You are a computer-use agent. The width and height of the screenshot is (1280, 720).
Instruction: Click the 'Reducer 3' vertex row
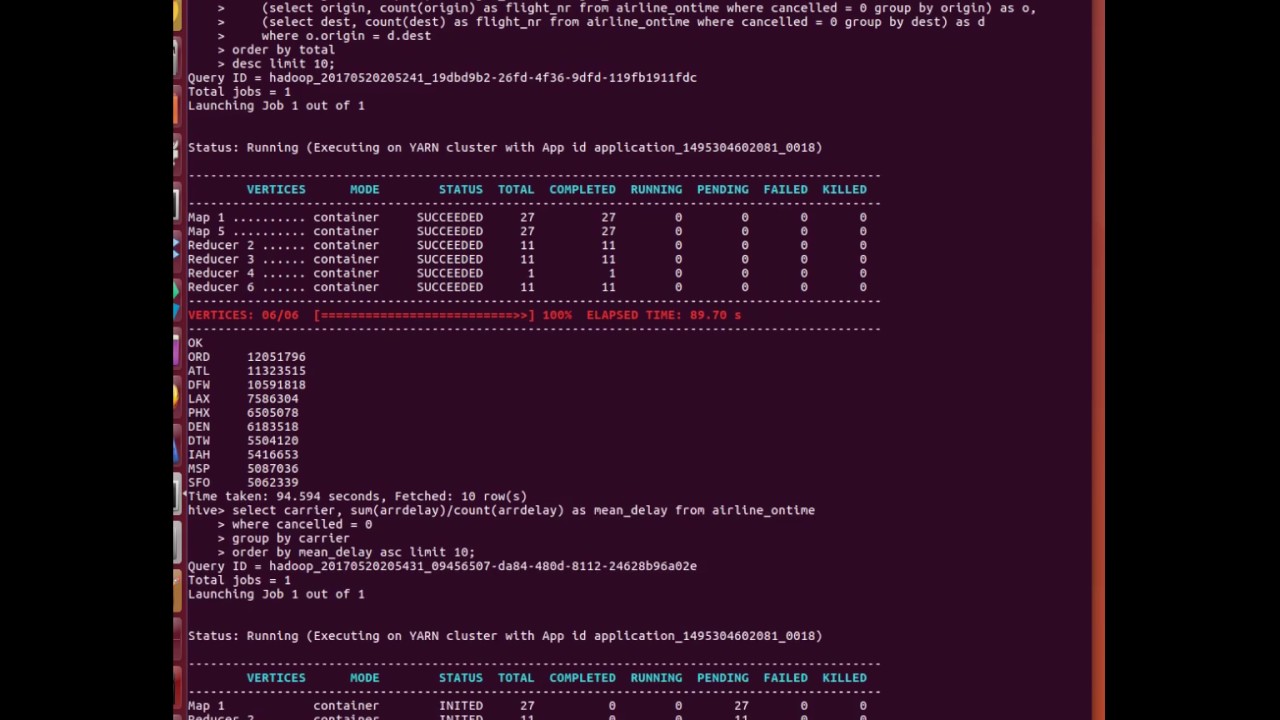527,259
